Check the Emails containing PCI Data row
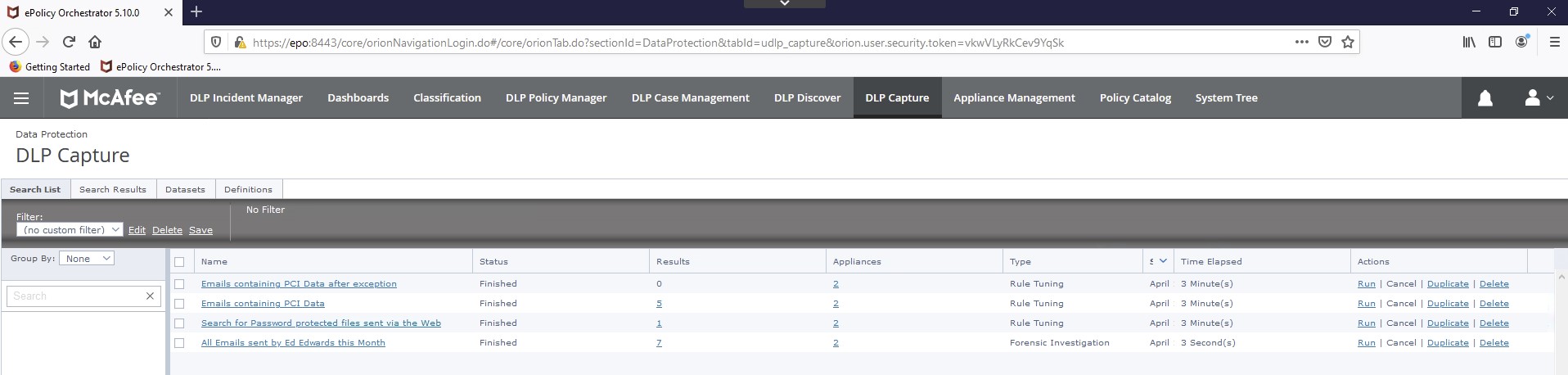1568x375 pixels. pos(179,304)
